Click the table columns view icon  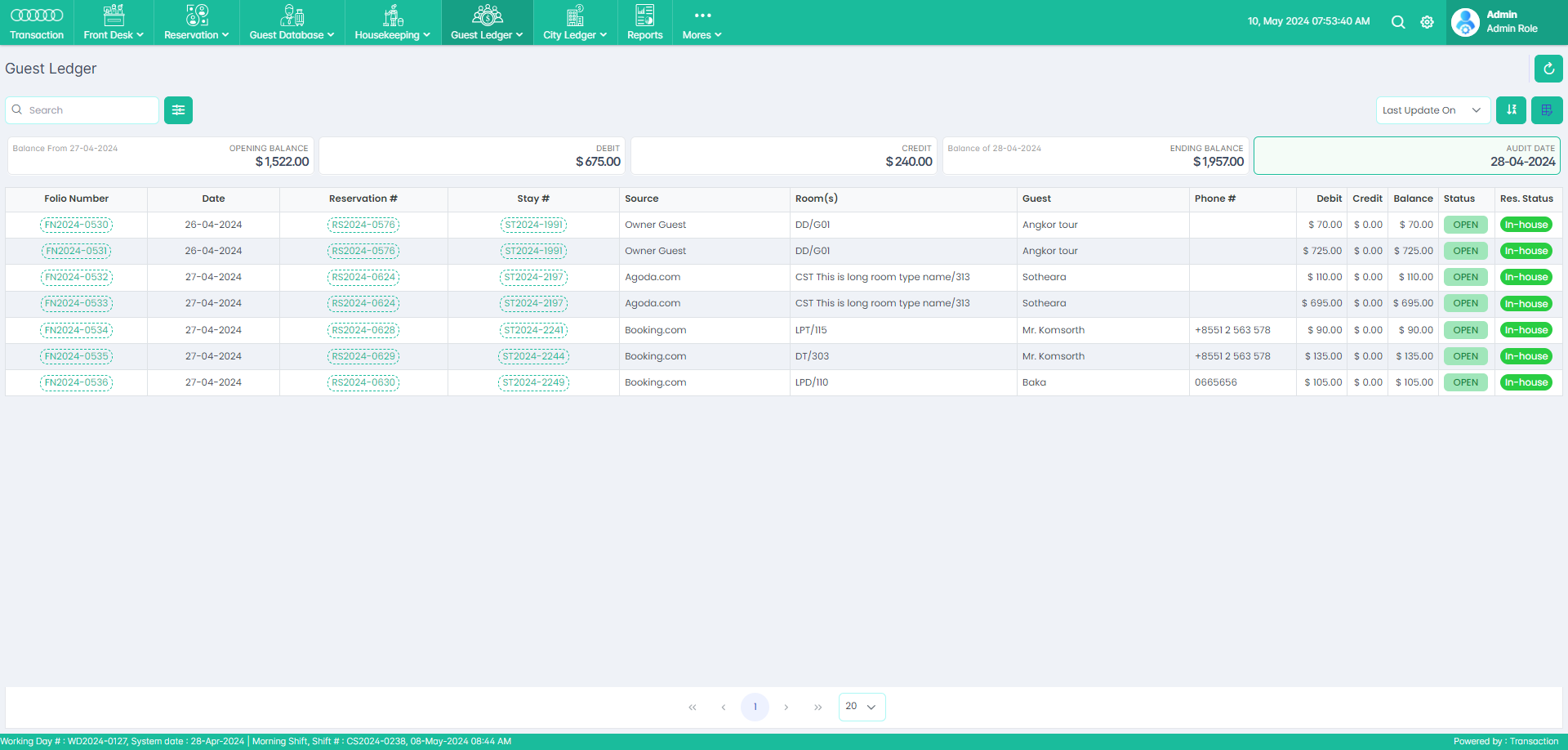pyautogui.click(x=1547, y=110)
